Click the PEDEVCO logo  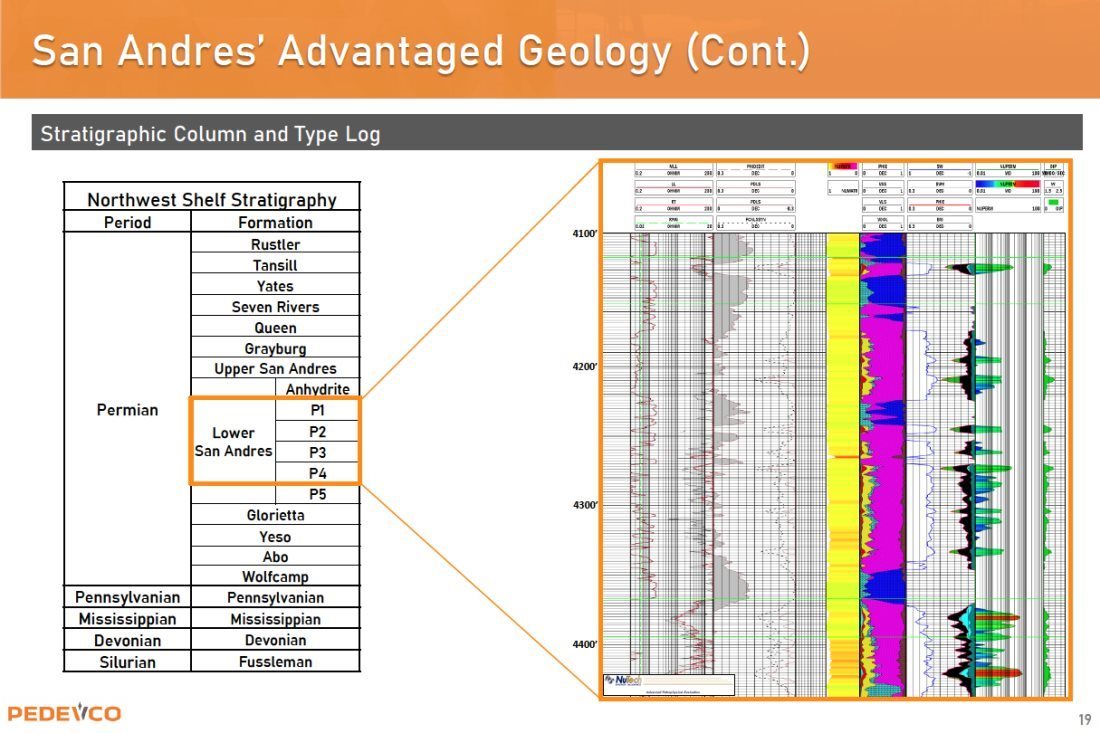click(64, 713)
